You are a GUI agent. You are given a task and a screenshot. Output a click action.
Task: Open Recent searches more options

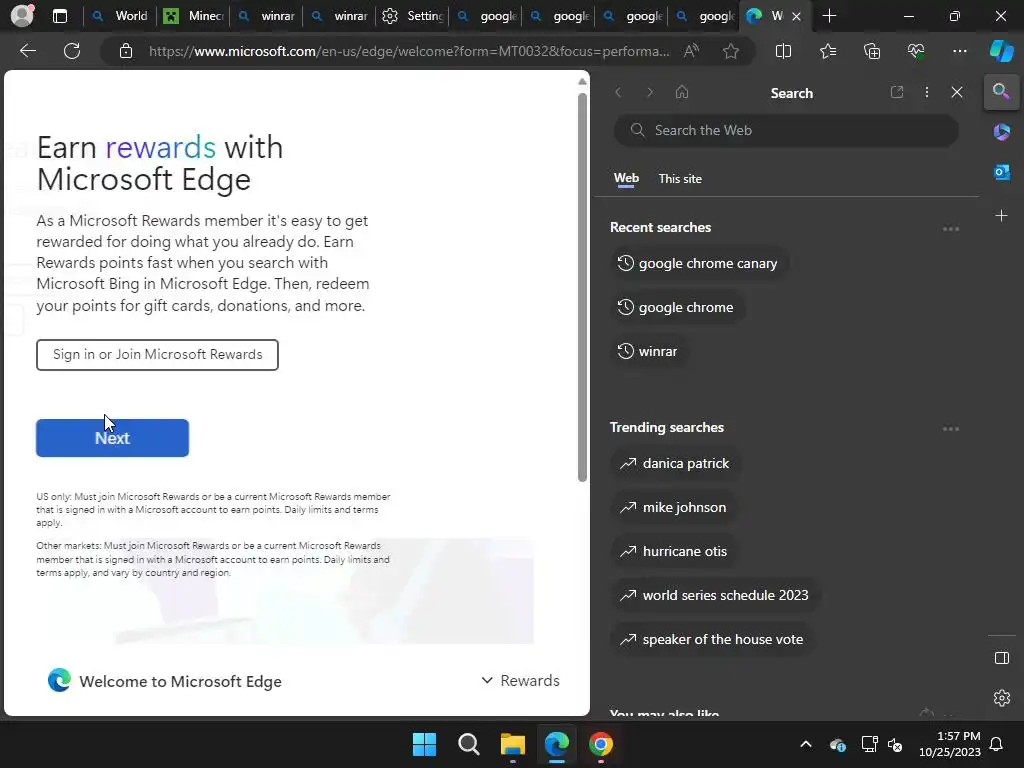click(x=951, y=229)
